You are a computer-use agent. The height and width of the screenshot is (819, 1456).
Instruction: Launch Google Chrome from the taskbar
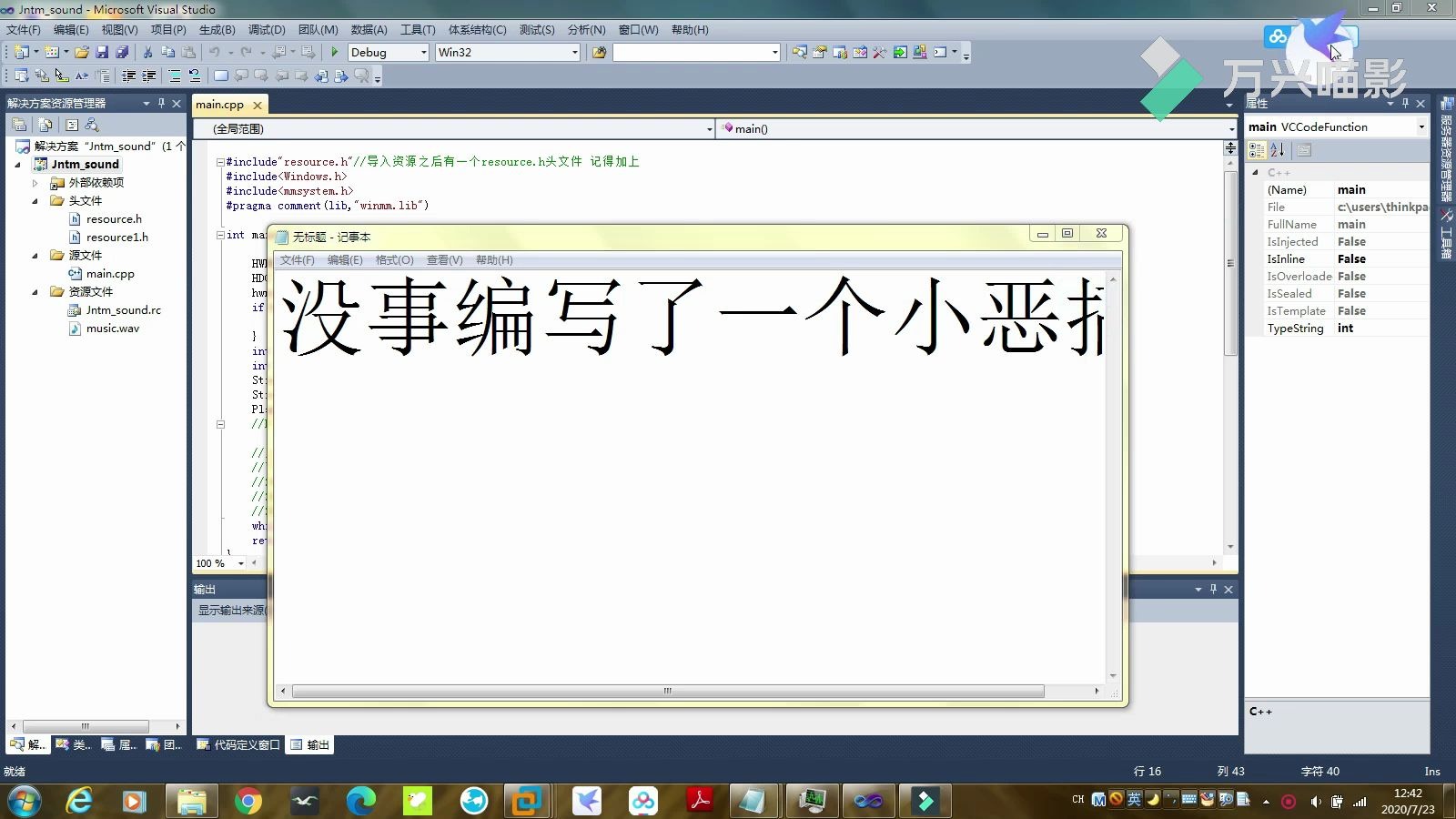[248, 801]
